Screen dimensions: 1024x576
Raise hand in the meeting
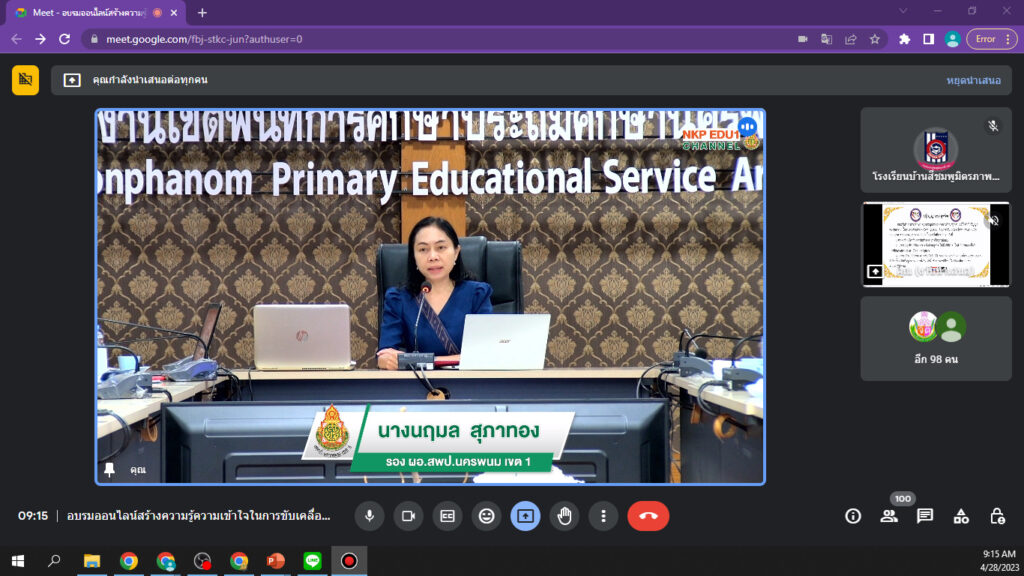[x=564, y=516]
